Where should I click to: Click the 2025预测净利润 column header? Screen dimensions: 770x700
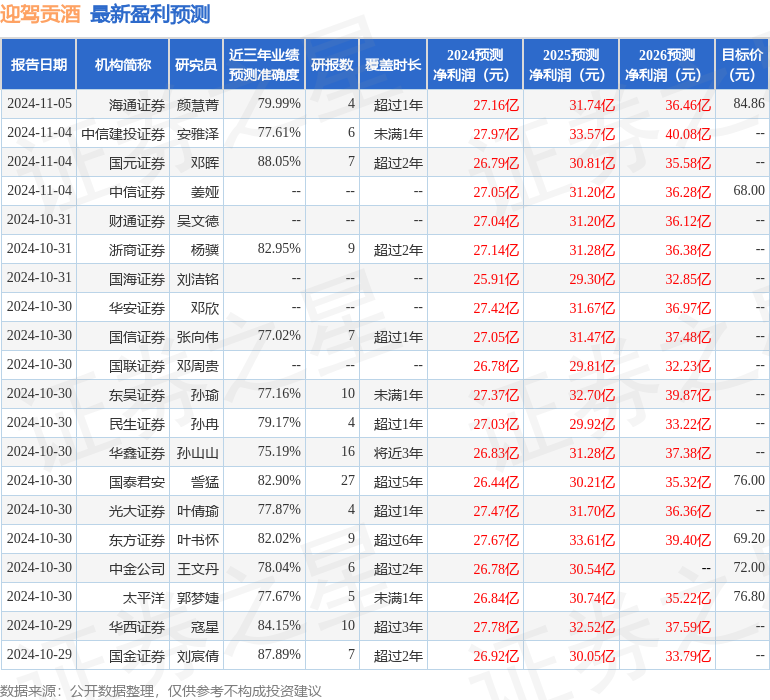571,65
